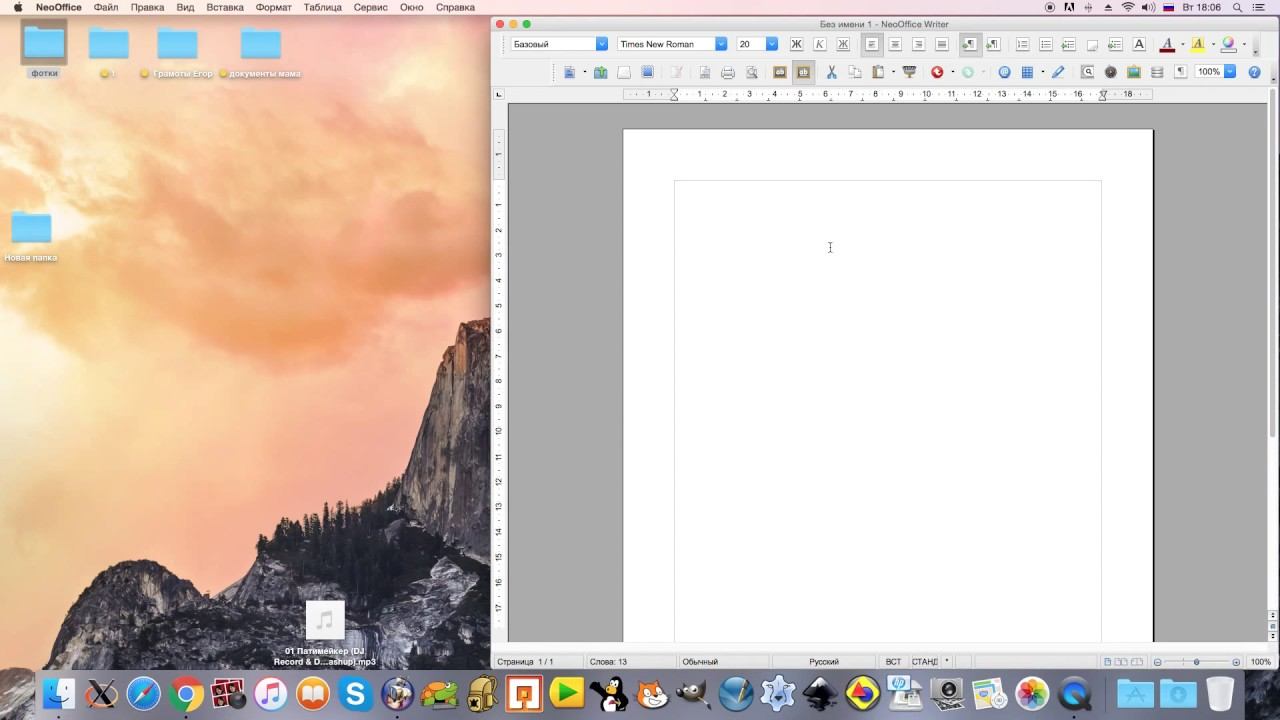Click zoom-in plus on status bar
This screenshot has width=1280, height=720.
click(1236, 662)
